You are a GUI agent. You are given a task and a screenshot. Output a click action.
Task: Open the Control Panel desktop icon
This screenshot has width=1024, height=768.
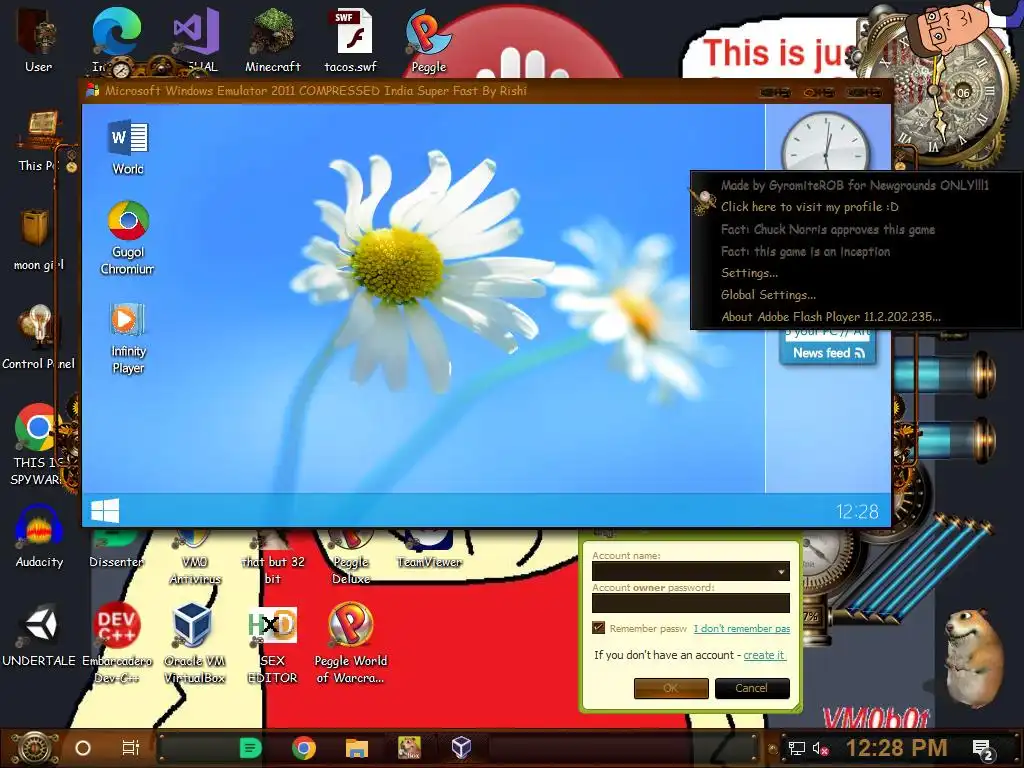[x=38, y=337]
